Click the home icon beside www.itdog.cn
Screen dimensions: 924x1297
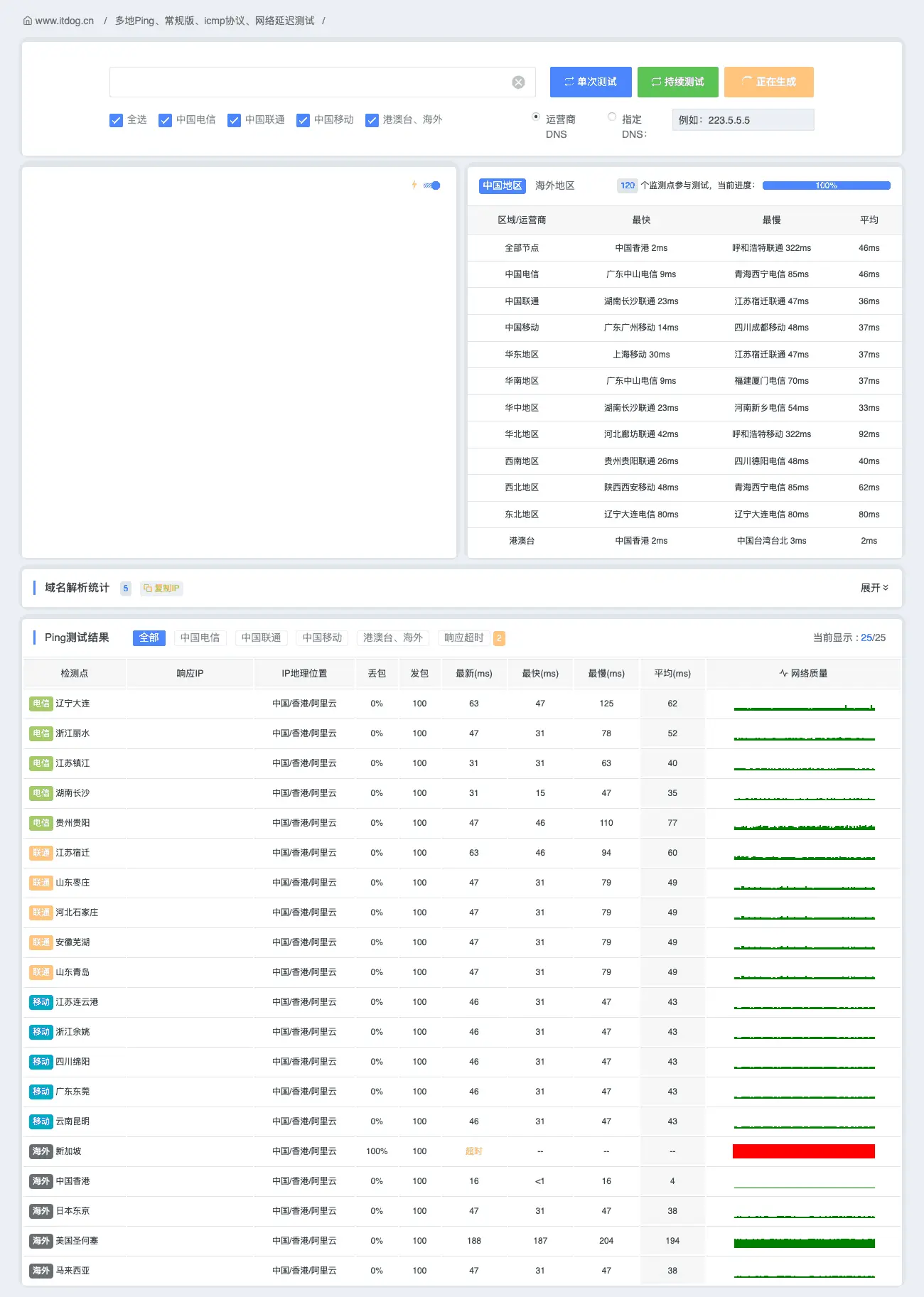click(x=28, y=21)
